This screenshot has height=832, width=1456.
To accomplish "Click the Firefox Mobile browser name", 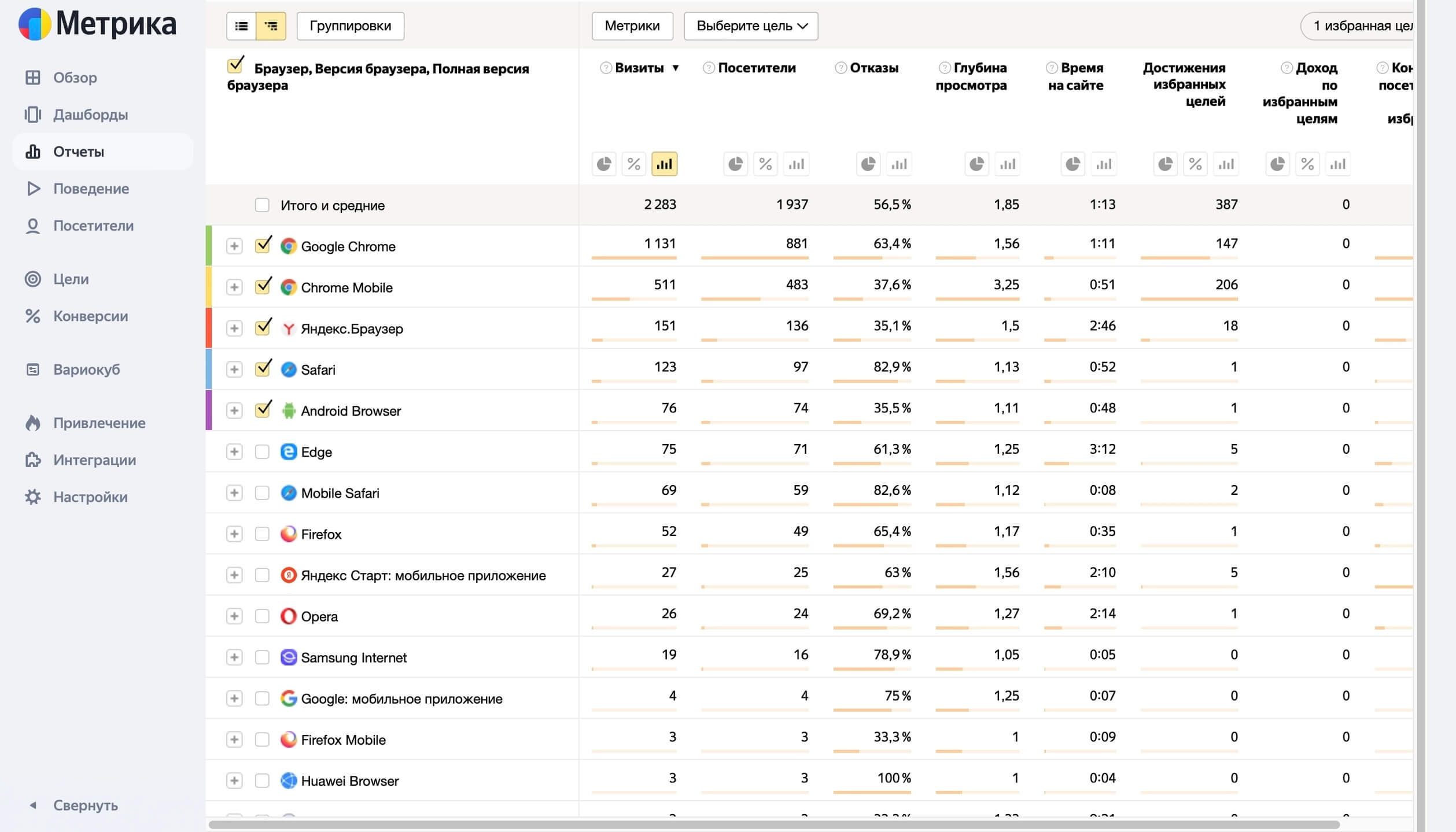I will click(343, 739).
